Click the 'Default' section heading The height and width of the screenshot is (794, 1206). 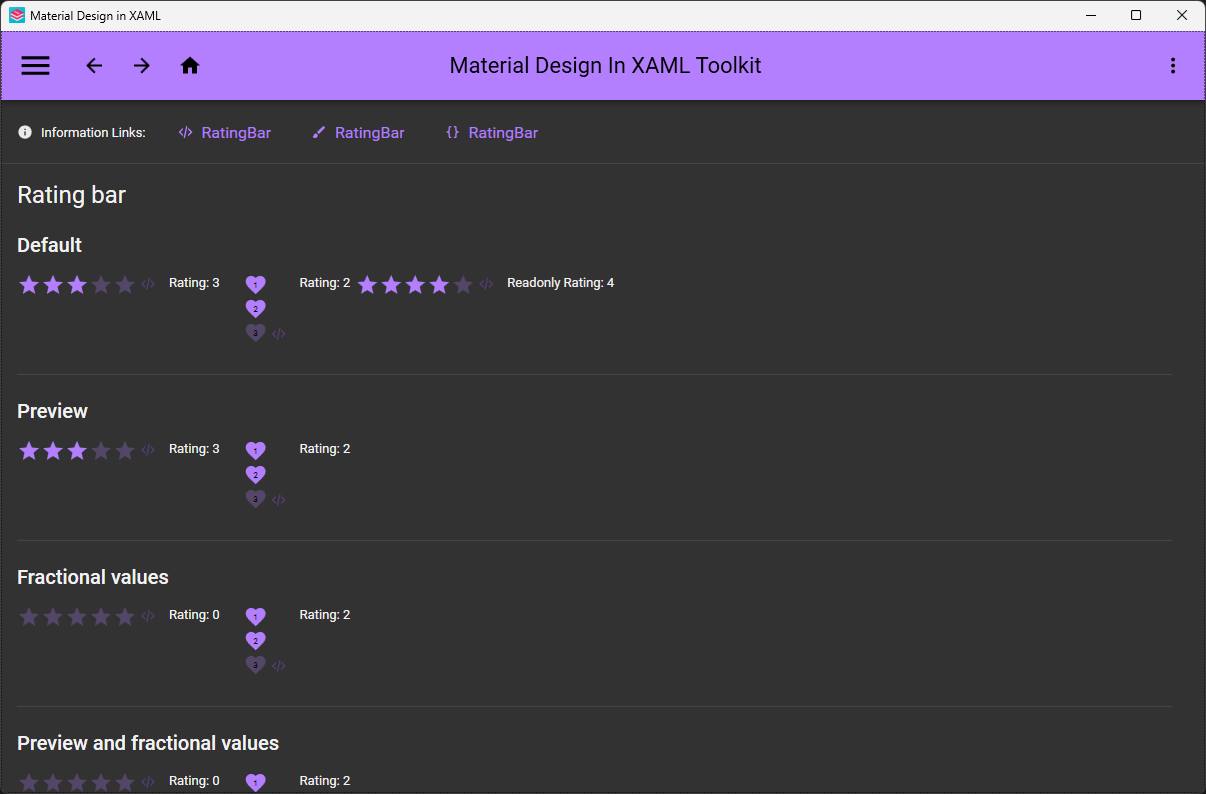(x=50, y=245)
